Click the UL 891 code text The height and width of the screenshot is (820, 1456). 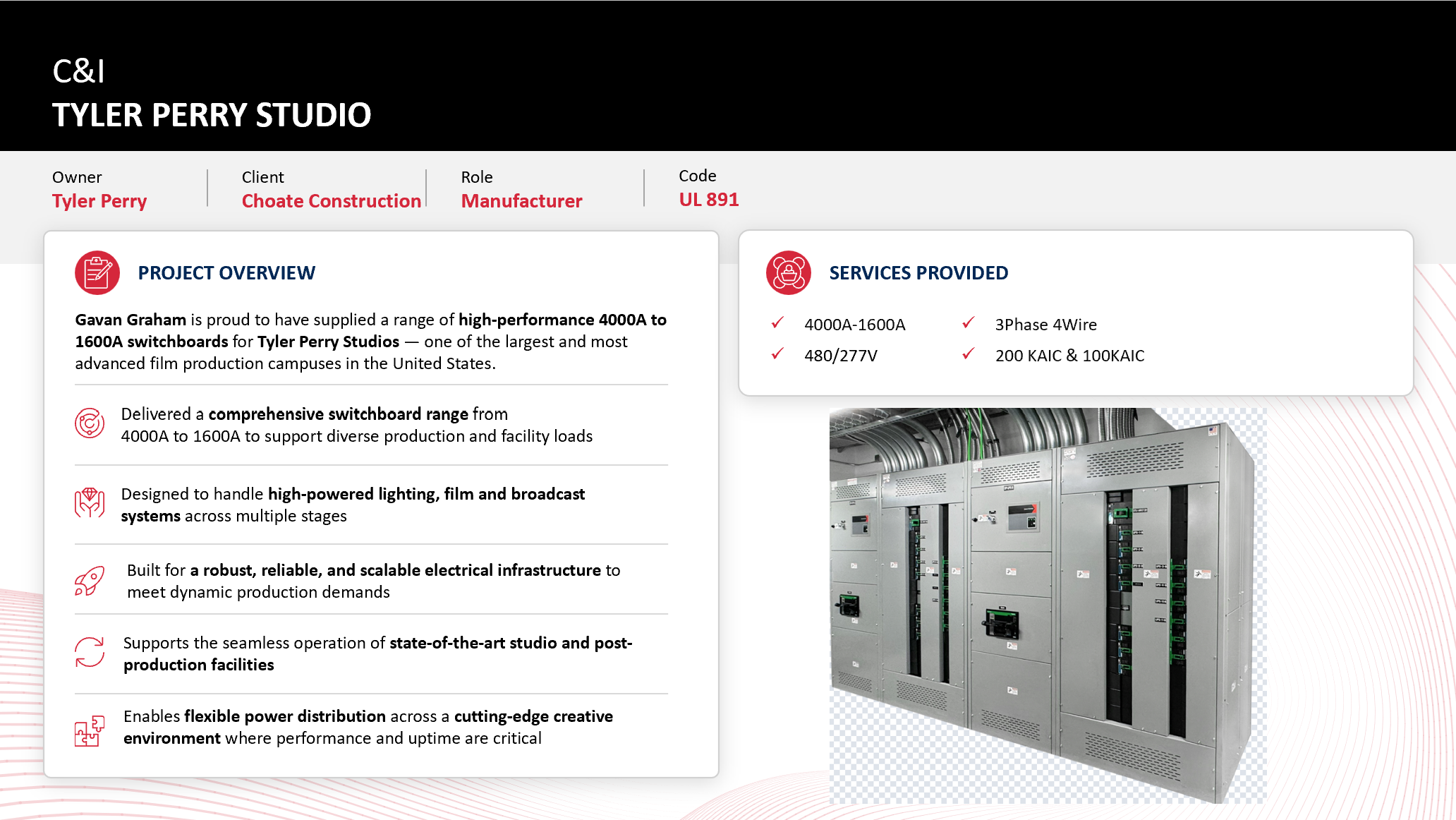coord(708,200)
